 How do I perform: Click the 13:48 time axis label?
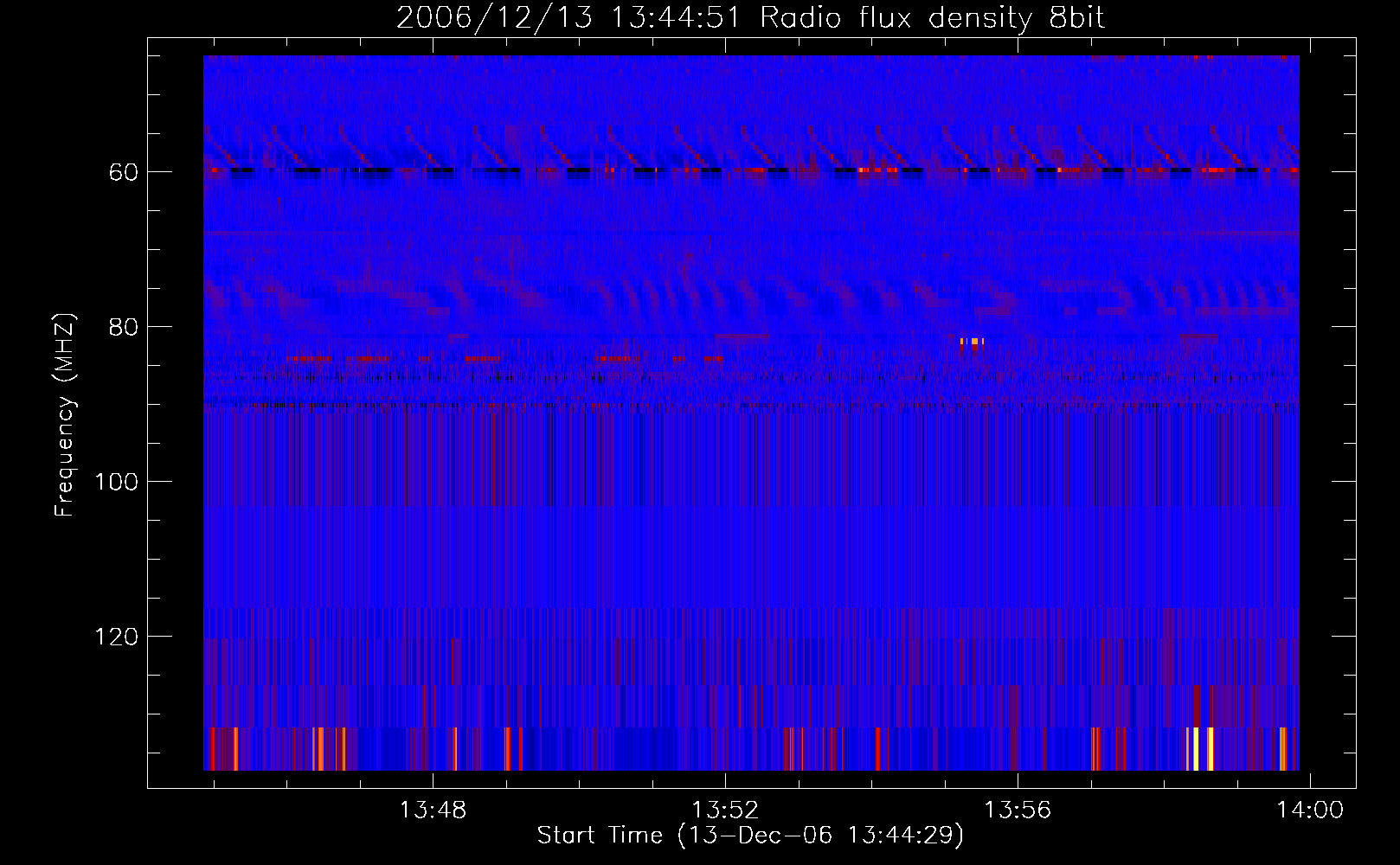(432, 810)
